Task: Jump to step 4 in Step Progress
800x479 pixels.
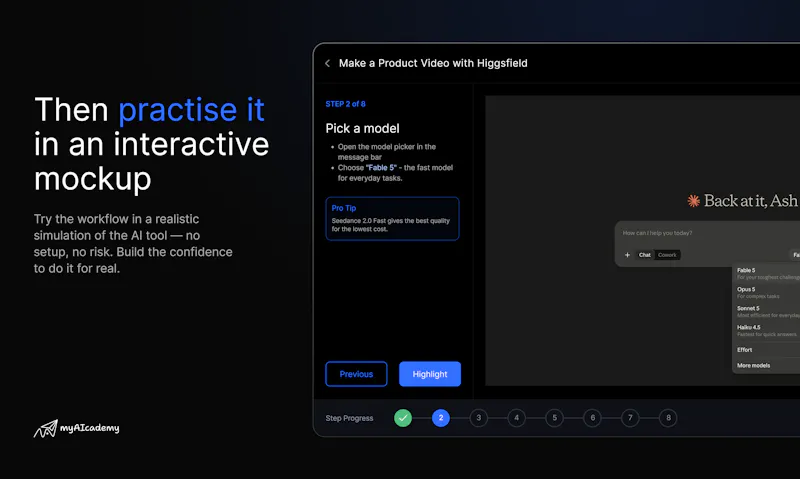Action: click(x=516, y=418)
